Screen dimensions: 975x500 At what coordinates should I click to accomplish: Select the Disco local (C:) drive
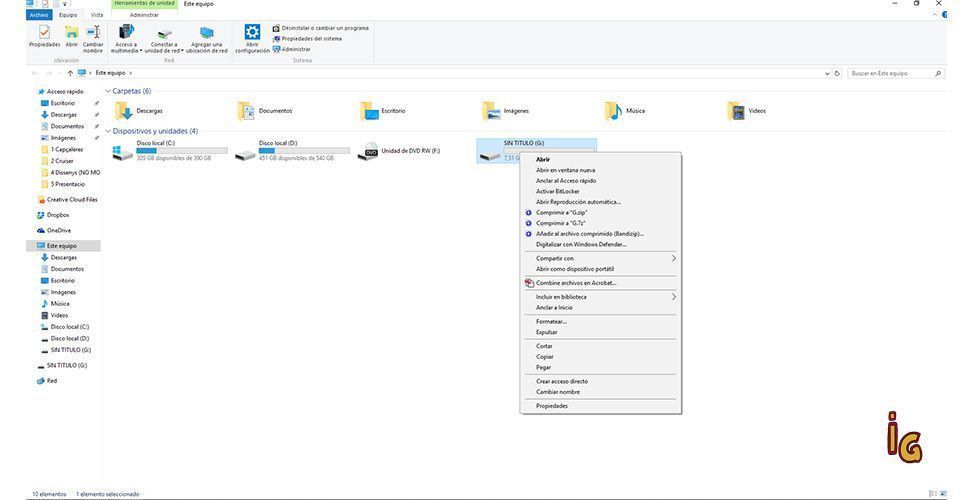pos(170,151)
